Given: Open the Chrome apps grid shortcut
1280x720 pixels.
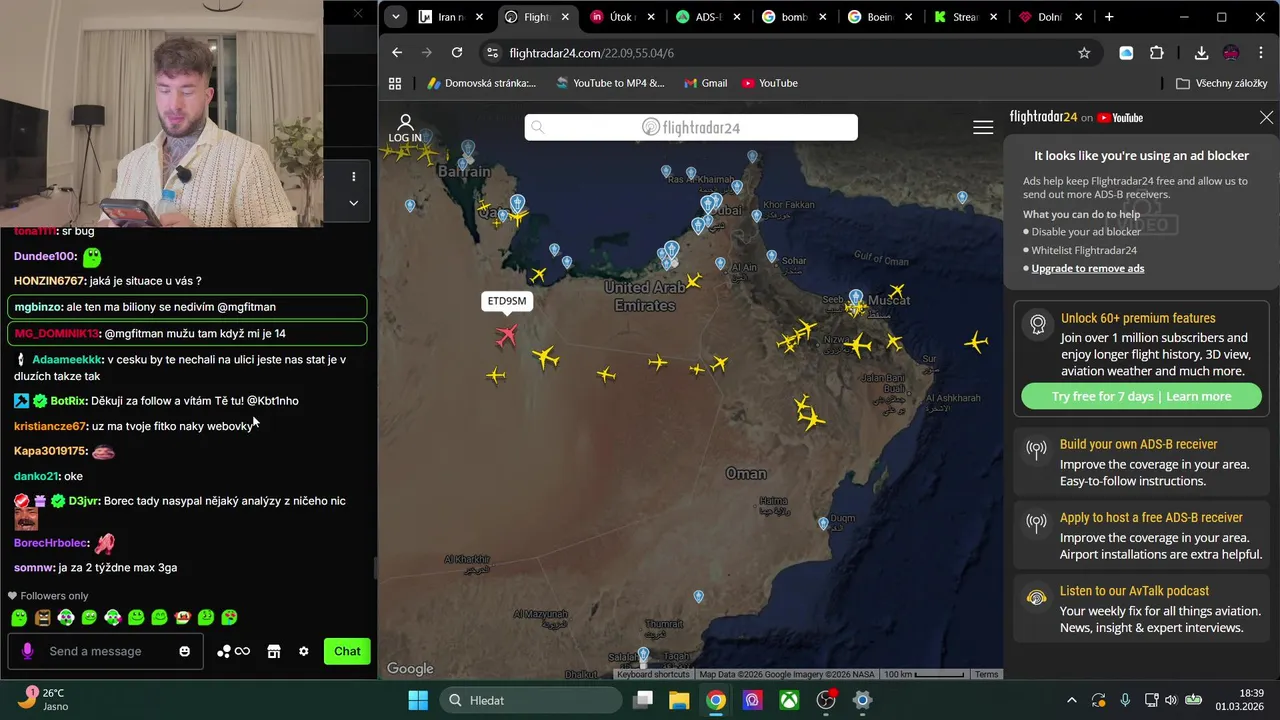Looking at the screenshot, I should point(395,83).
